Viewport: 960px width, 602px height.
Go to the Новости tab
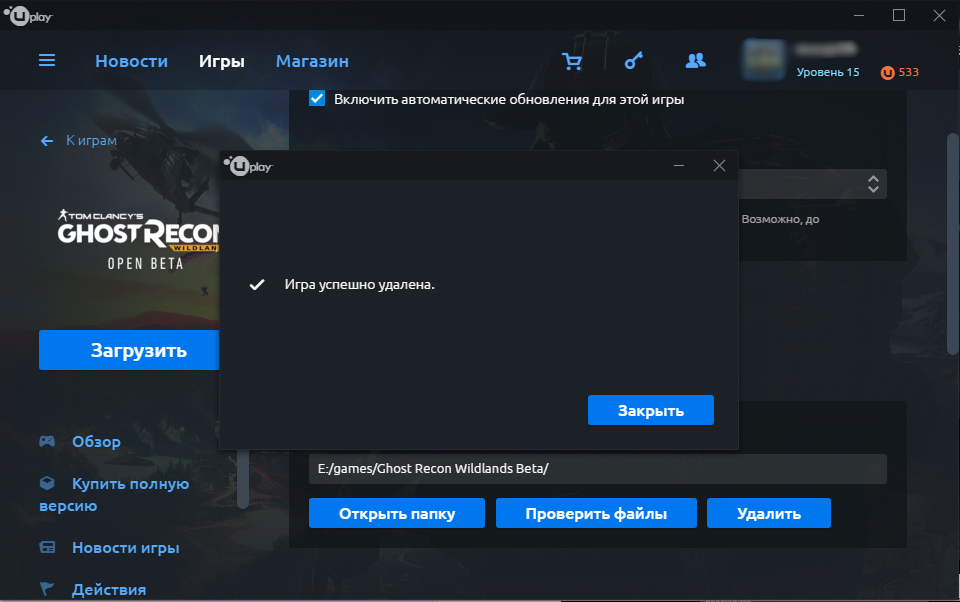point(132,61)
